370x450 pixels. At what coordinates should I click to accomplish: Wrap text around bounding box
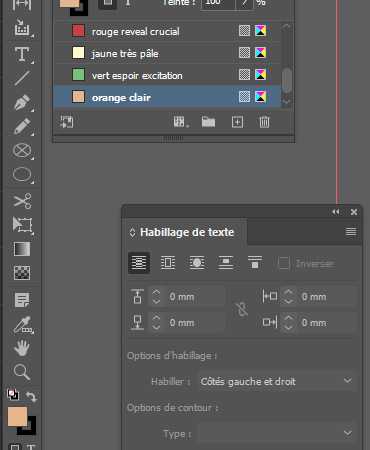click(168, 263)
